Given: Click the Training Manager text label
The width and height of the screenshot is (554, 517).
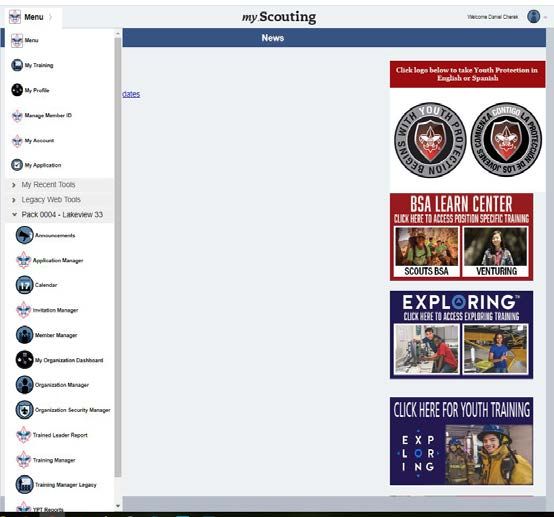Looking at the screenshot, I should pyautogui.click(x=54, y=460).
